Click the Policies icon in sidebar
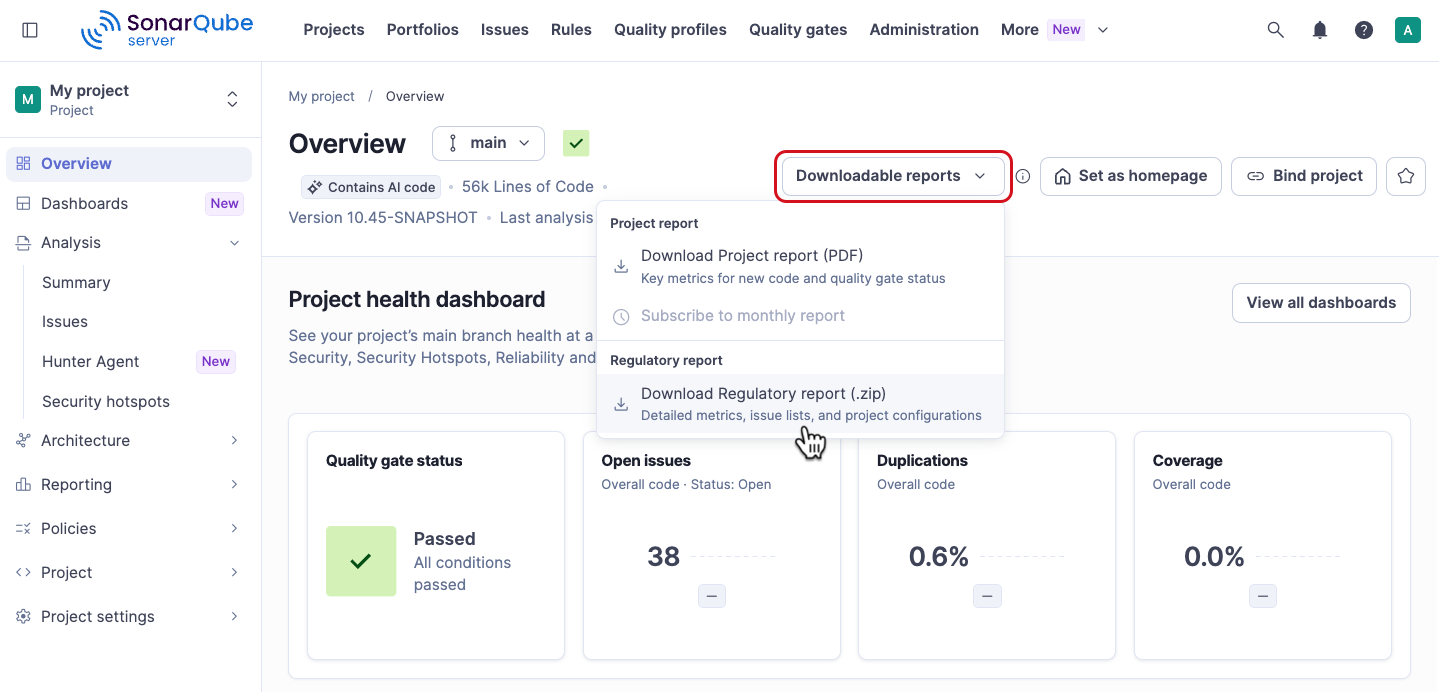Viewport: 1439px width, 692px height. (x=24, y=529)
